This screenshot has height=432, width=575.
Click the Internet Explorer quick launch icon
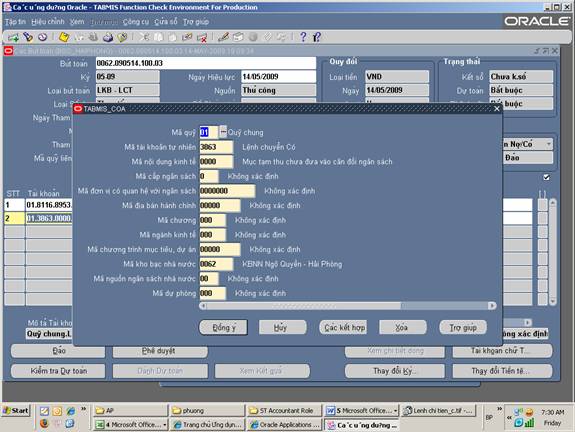coord(70,411)
